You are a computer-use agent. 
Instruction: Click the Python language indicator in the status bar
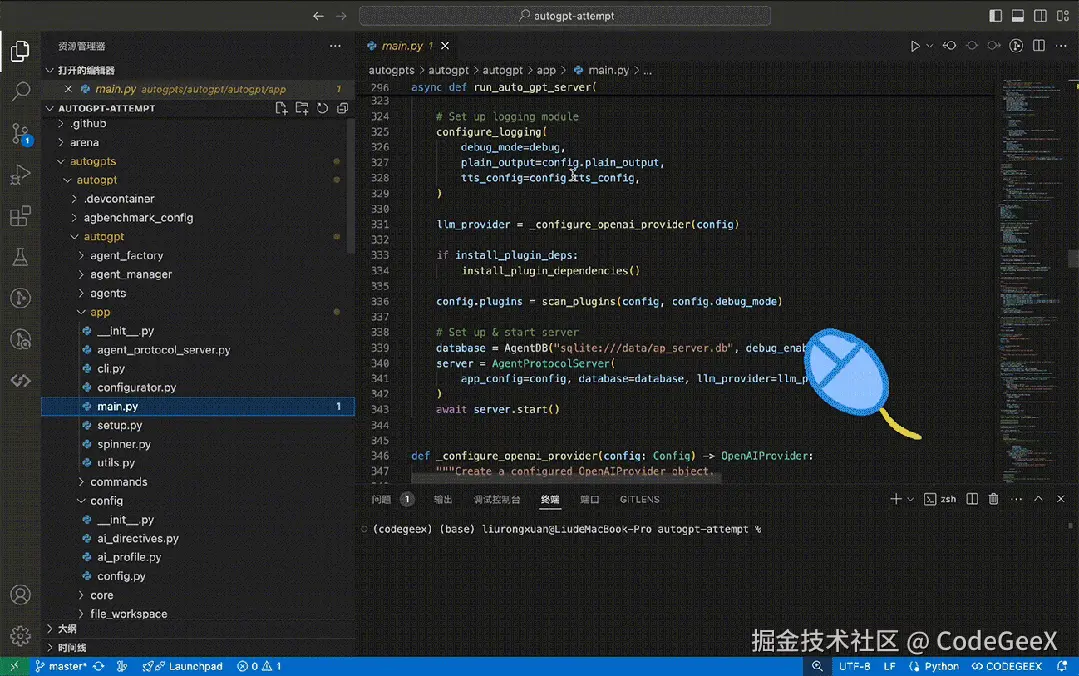933,666
